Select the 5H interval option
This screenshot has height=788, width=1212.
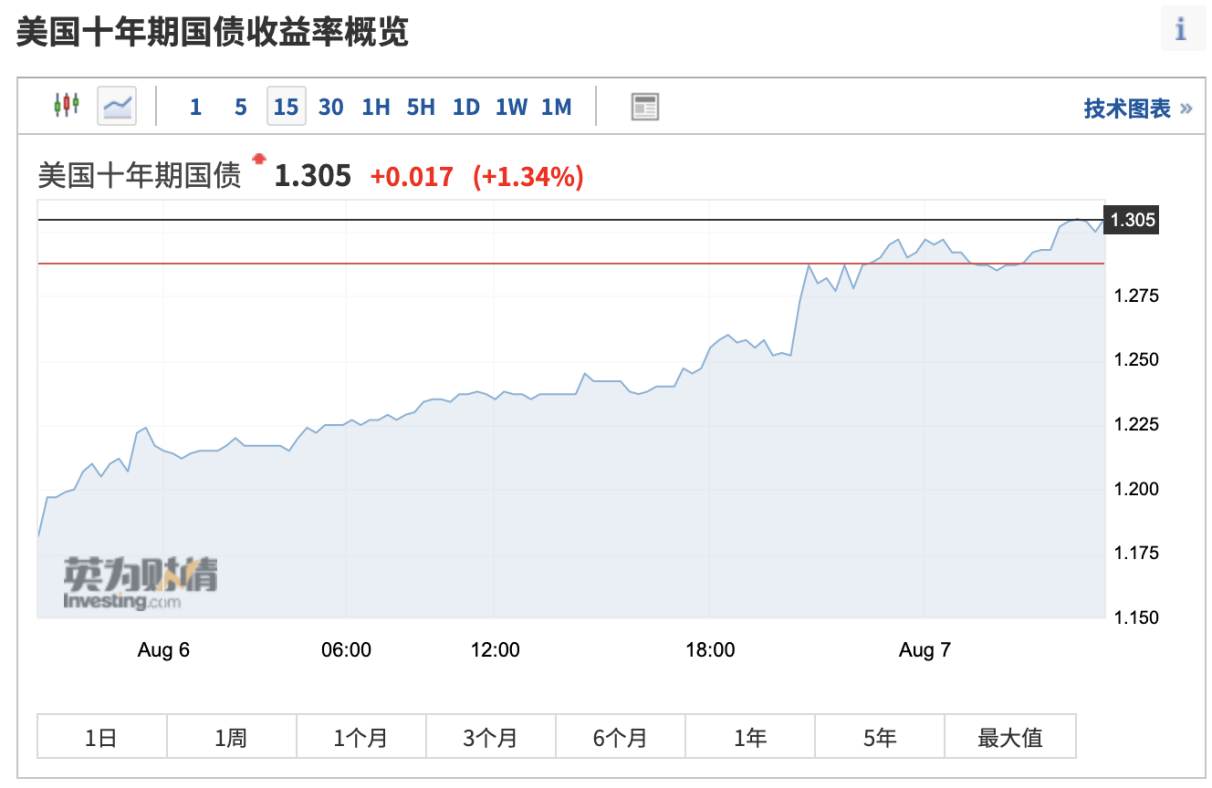click(x=421, y=107)
